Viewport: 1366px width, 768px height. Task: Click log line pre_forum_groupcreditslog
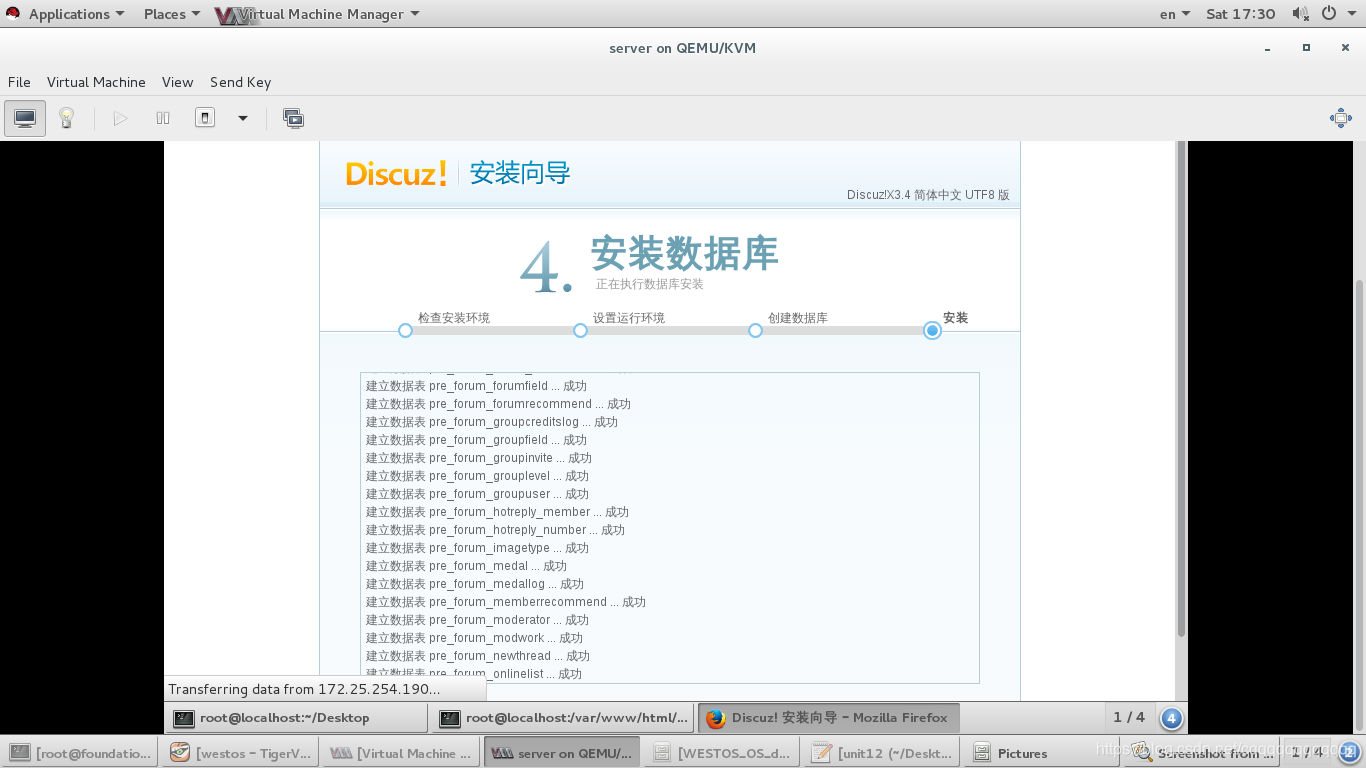pyautogui.click(x=492, y=422)
